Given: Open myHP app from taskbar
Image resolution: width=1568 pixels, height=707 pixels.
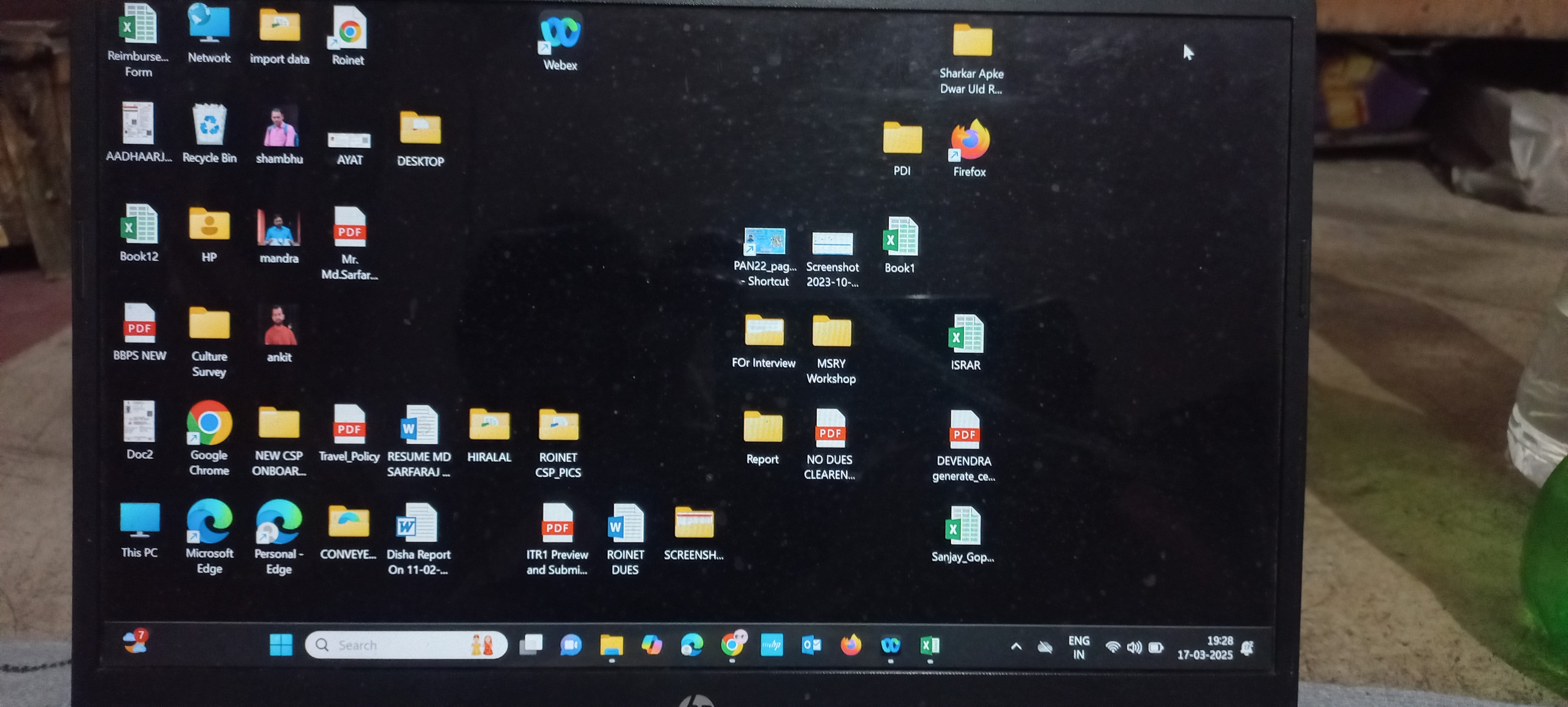Looking at the screenshot, I should pos(771,645).
